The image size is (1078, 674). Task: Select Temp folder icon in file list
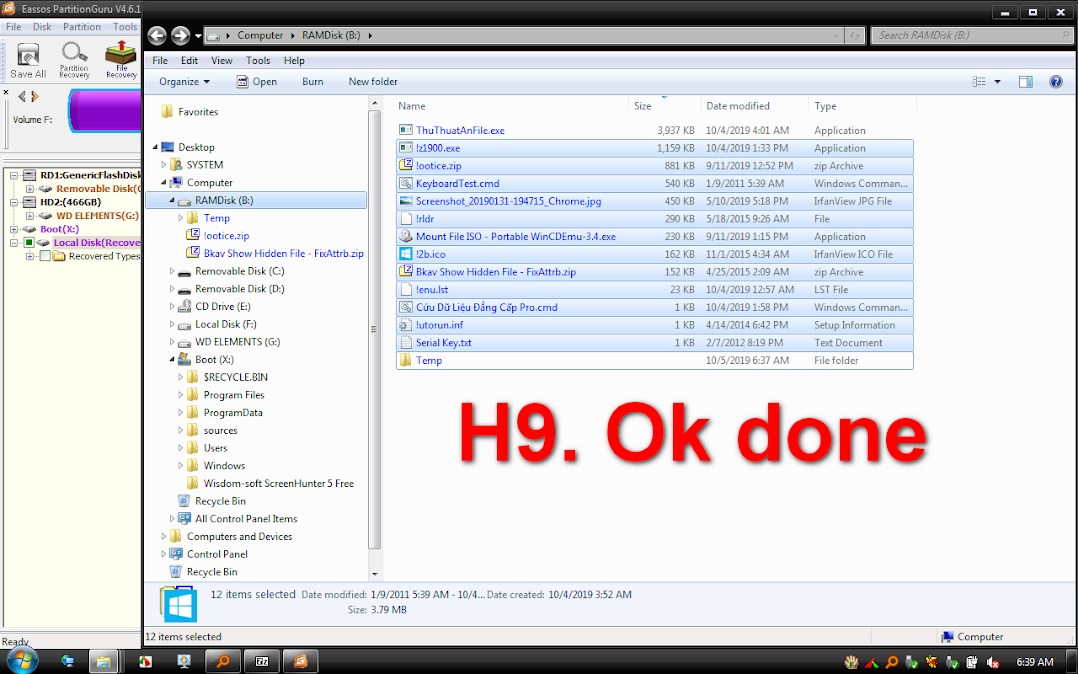(406, 360)
